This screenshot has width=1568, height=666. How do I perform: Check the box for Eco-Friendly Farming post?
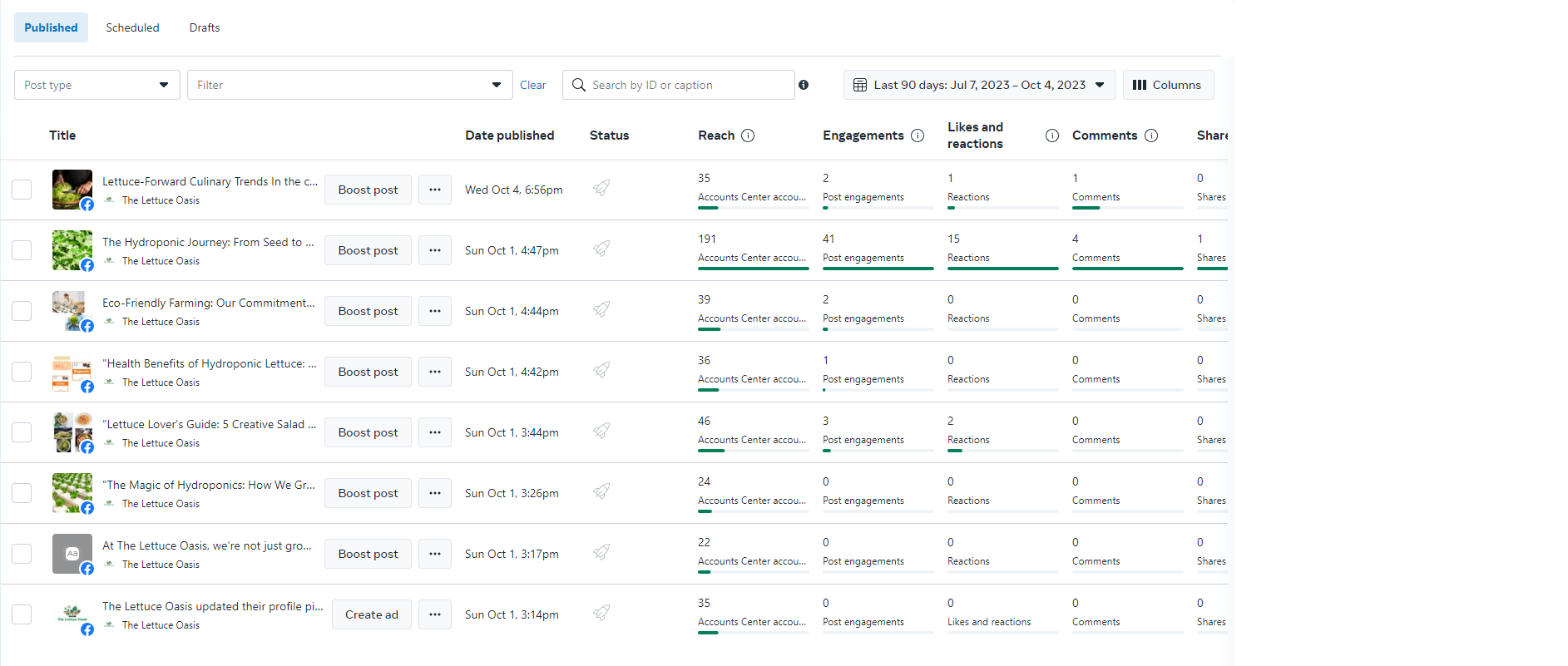tap(22, 311)
